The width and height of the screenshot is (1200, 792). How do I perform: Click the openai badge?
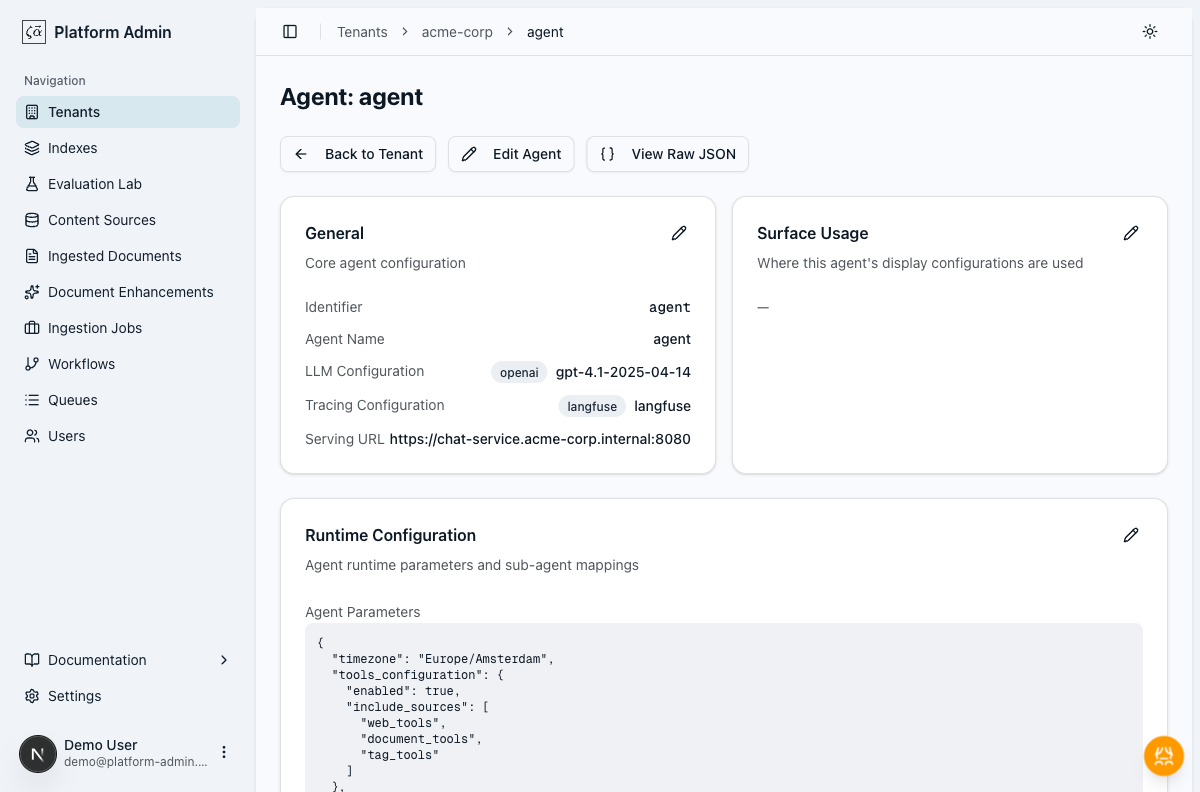(x=519, y=372)
